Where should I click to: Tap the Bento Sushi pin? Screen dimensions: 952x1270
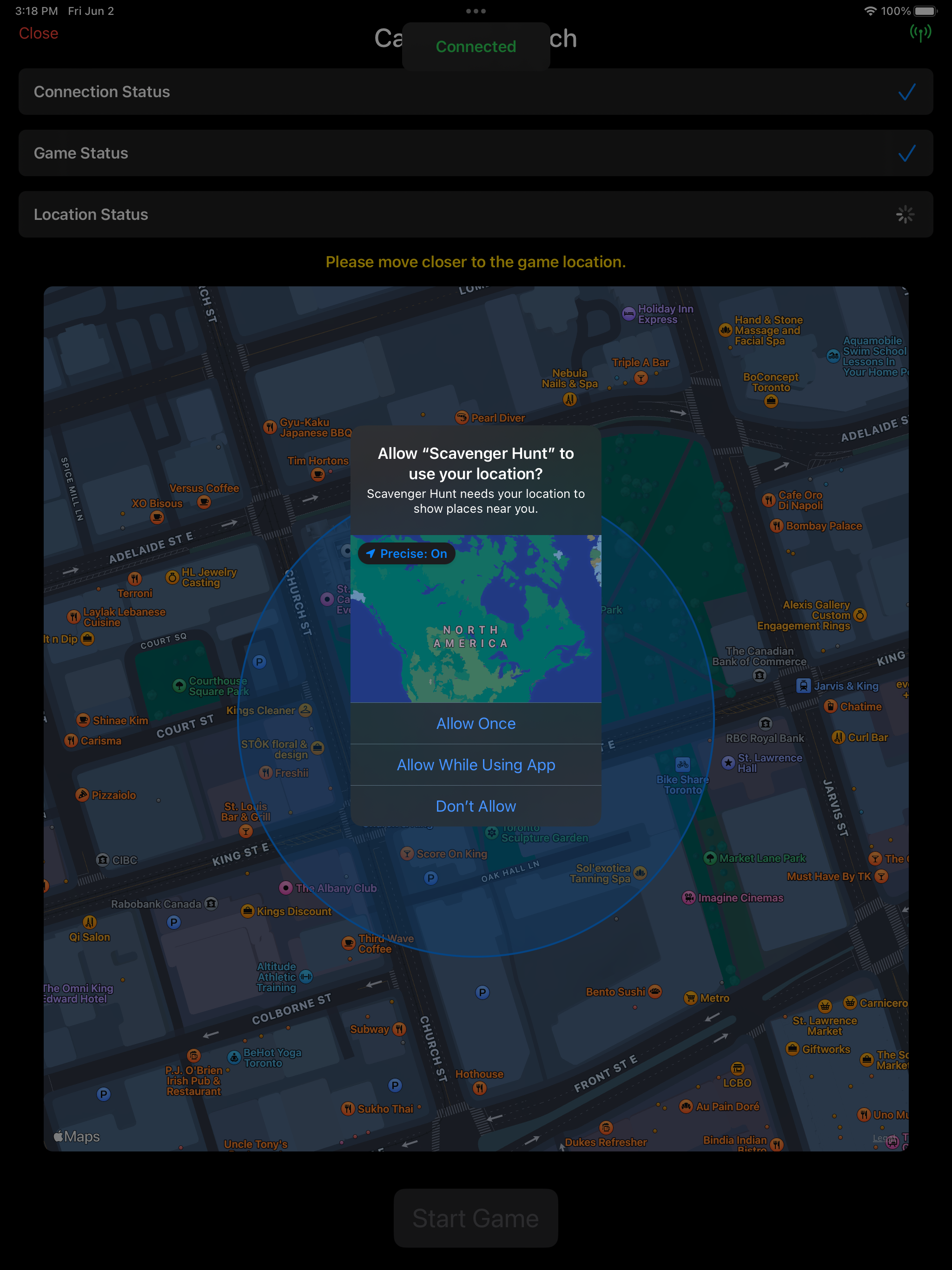(655, 991)
